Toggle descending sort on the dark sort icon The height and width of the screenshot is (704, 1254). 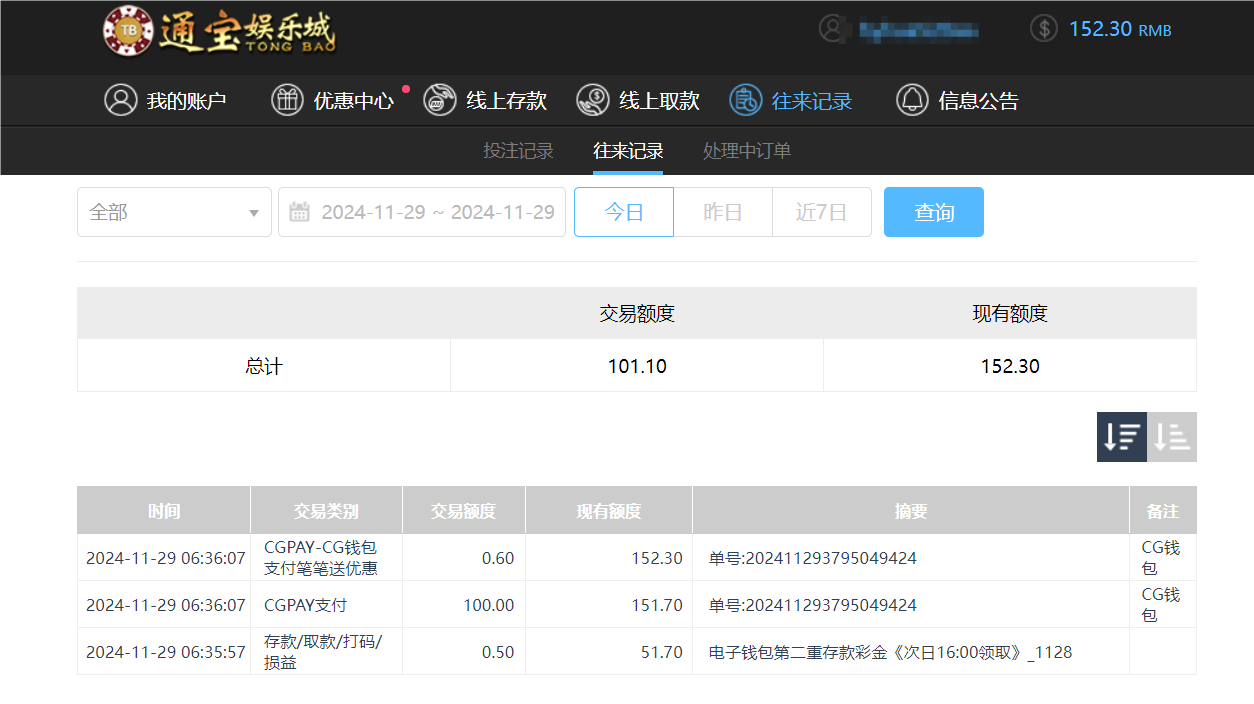[x=1121, y=437]
